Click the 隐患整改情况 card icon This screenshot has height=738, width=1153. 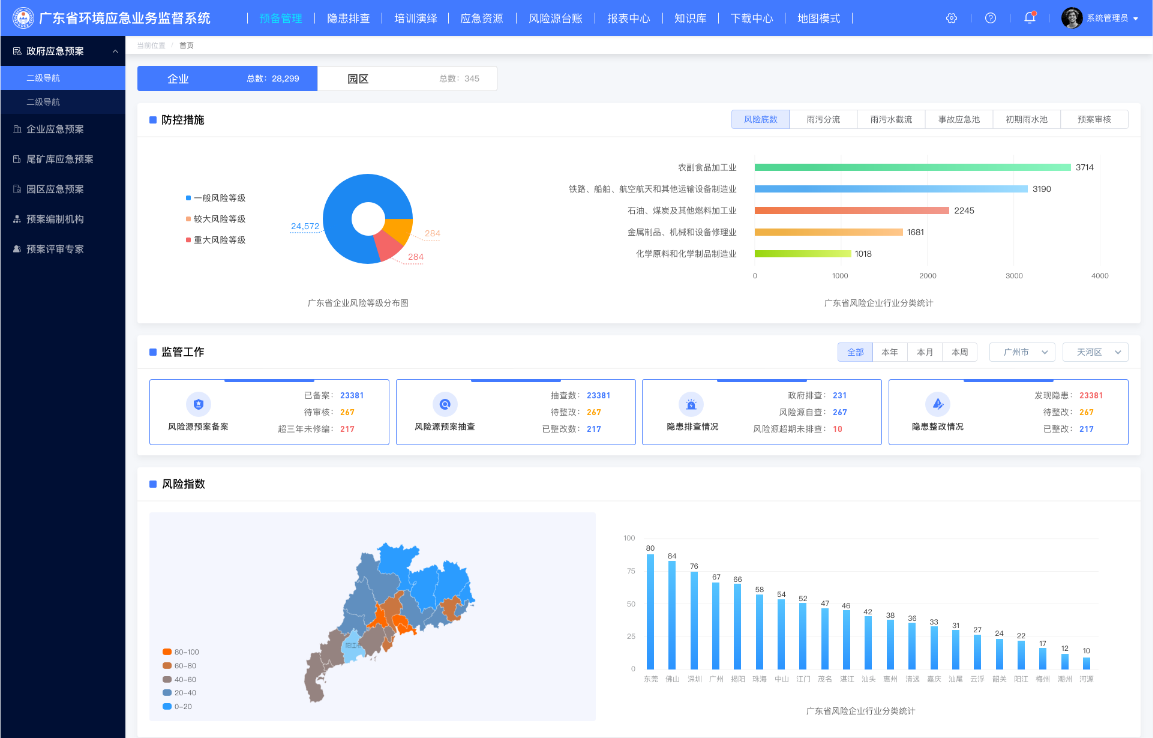pos(938,404)
